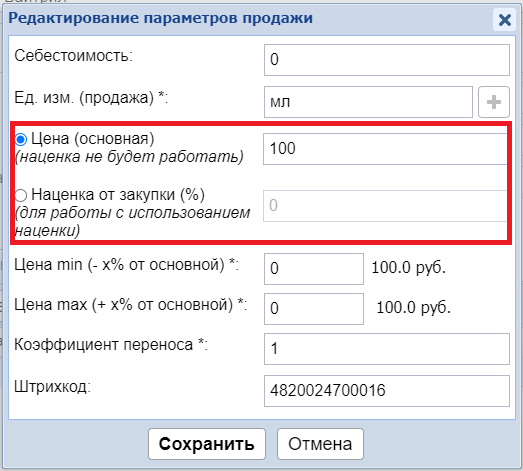523x471 pixels.
Task: Cancel editing with the Отмена button
Action: point(320,444)
